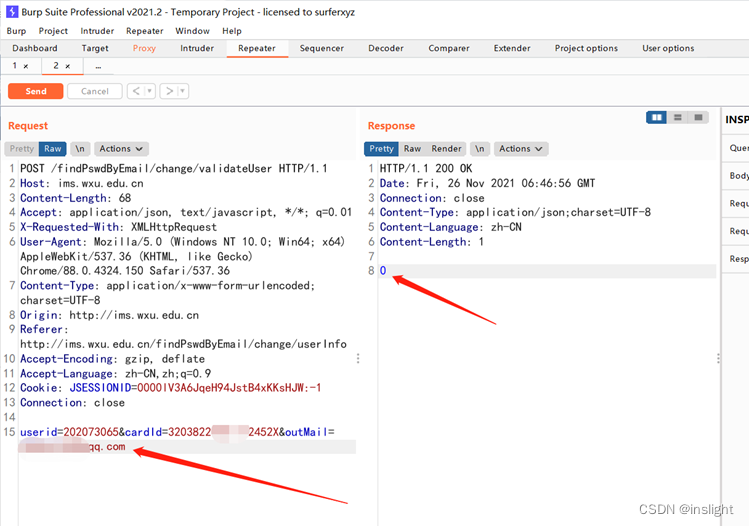This screenshot has width=749, height=526.
Task: Open the Intruder menu
Action: point(97,31)
